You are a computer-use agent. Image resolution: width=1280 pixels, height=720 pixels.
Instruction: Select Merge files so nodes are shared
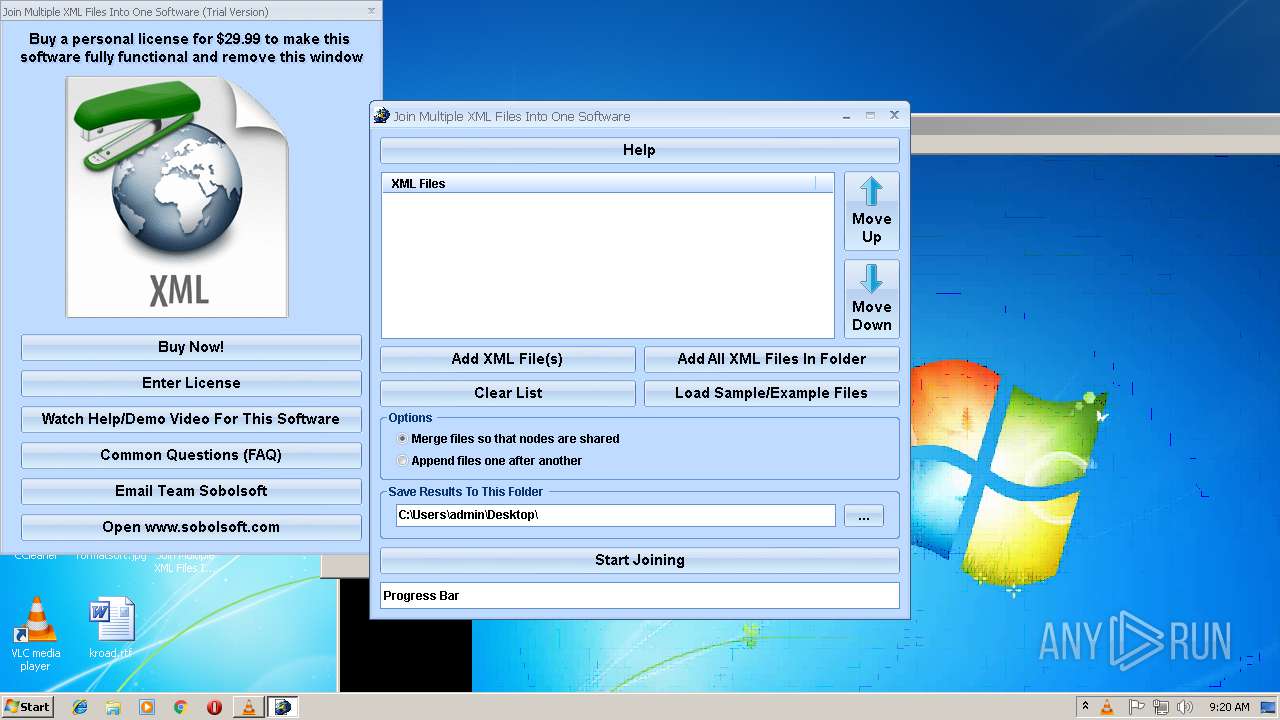507,438
